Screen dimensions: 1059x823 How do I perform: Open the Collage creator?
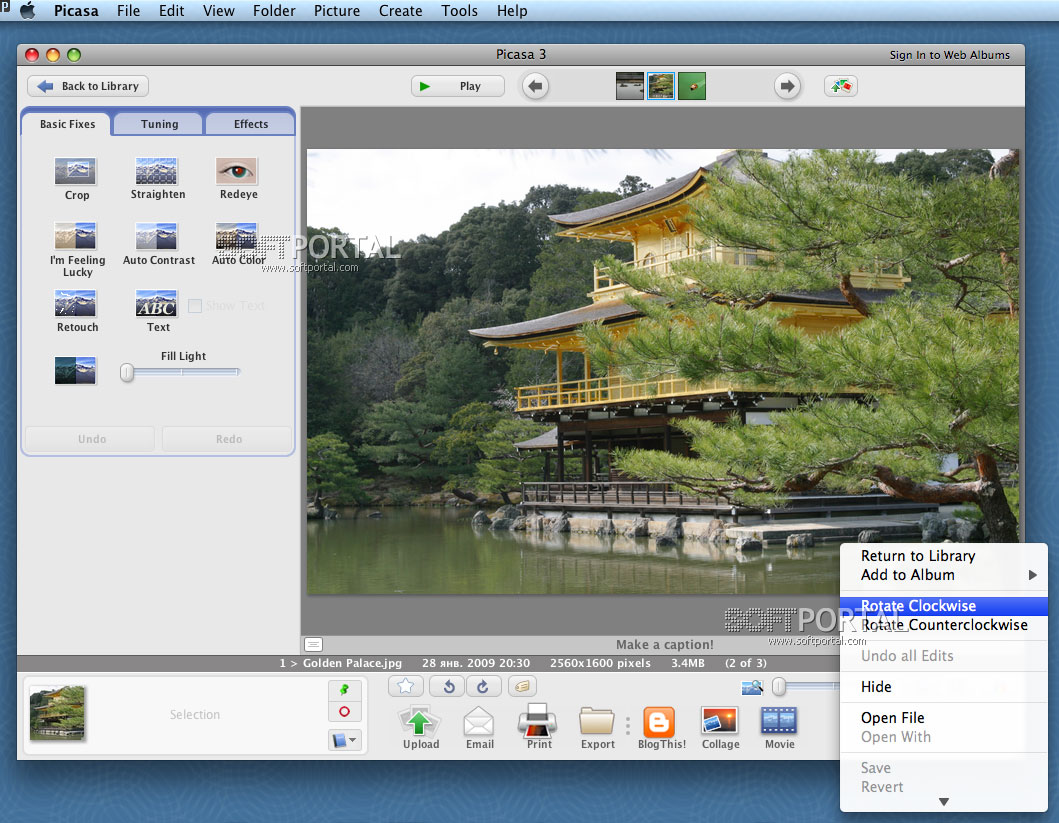[720, 722]
